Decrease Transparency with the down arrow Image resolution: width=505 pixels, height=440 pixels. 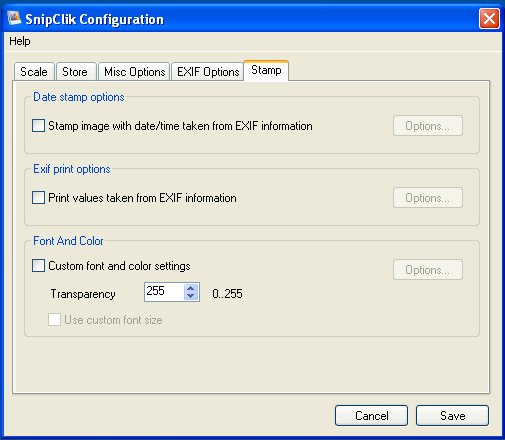(x=191, y=296)
